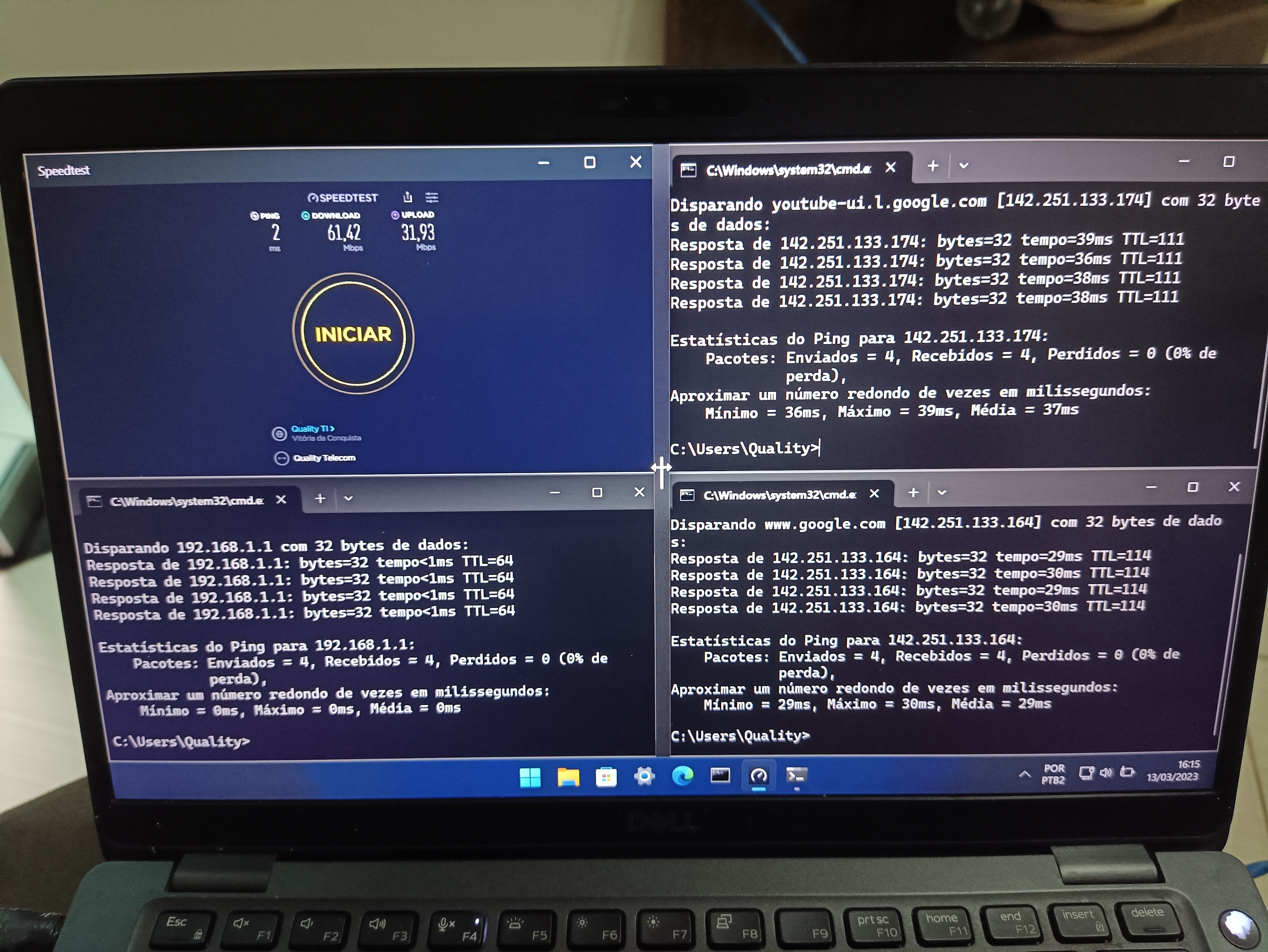
Task: Click the Quality Telecom provider icon
Action: click(x=281, y=458)
